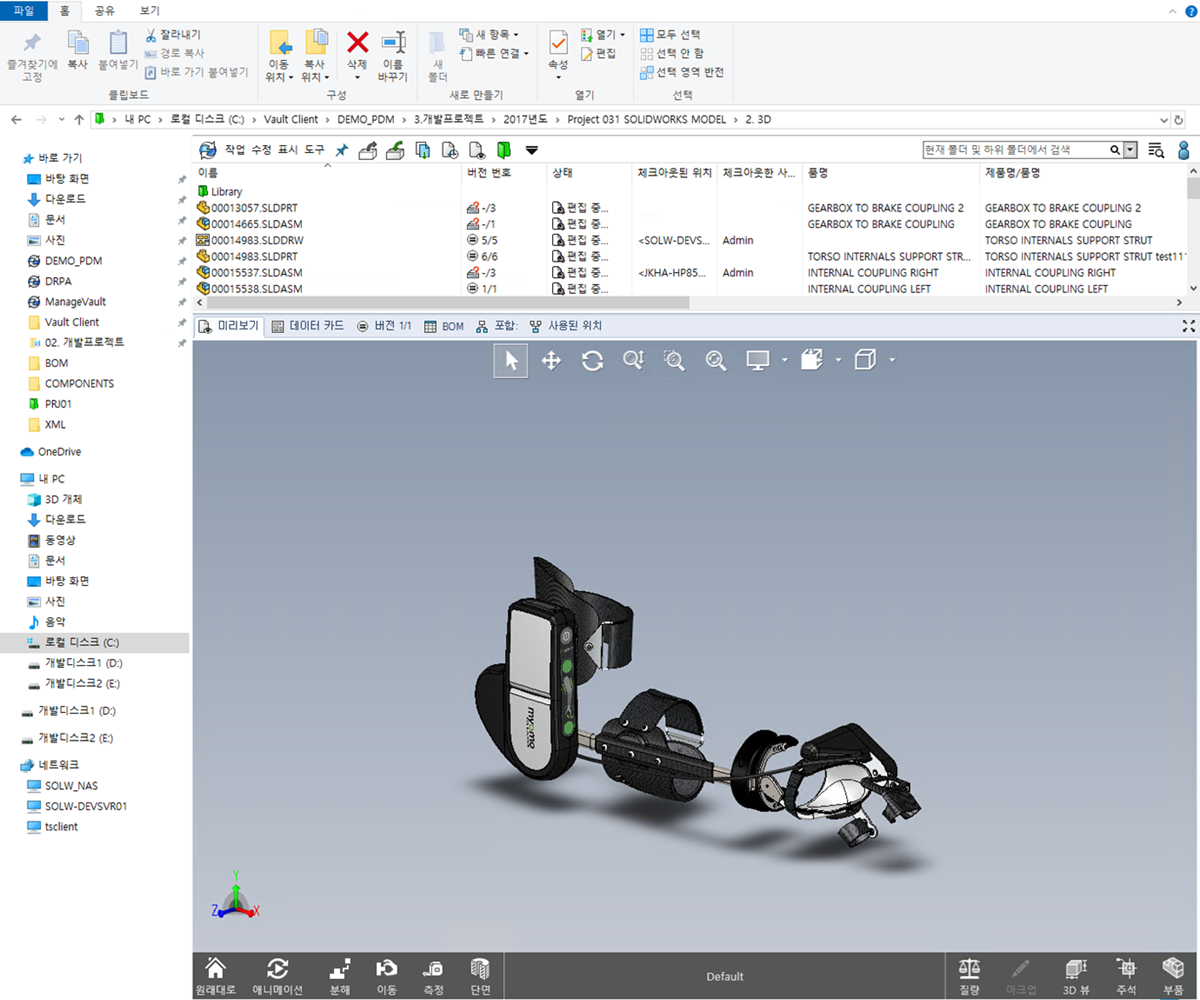Open the 수정 modify menu
Image resolution: width=1200 pixels, height=1000 pixels.
click(x=261, y=150)
